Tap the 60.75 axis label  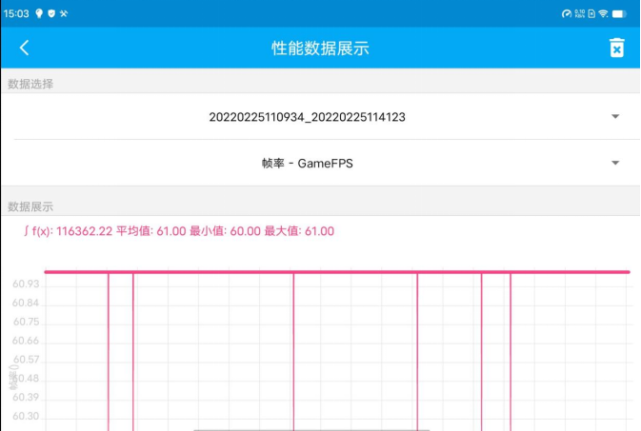coord(27,322)
